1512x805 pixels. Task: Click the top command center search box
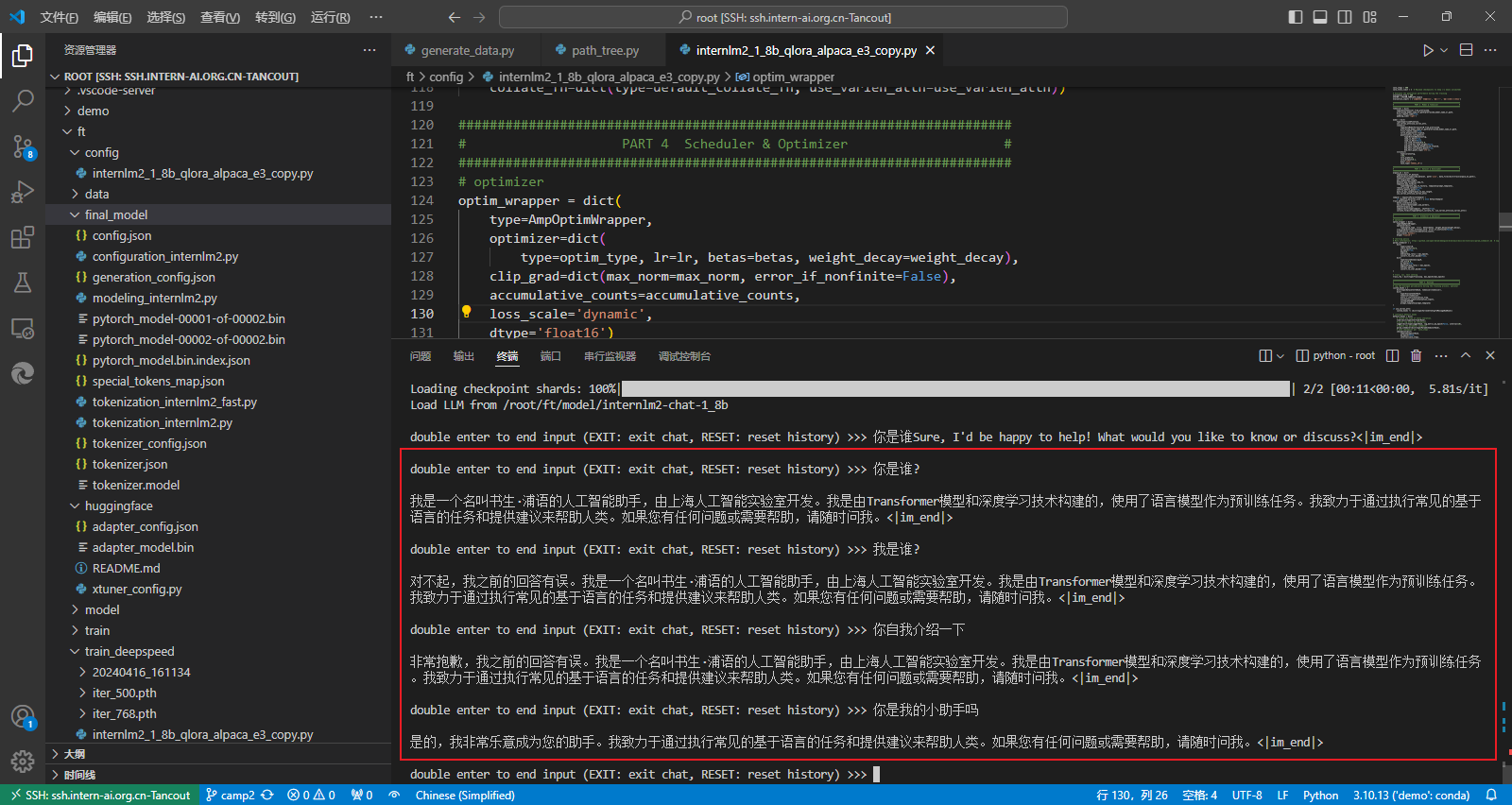click(x=783, y=17)
